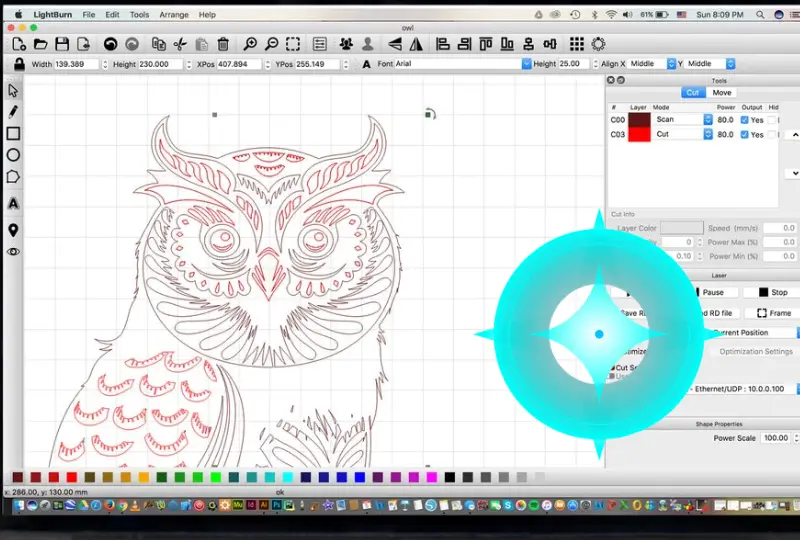Toggle Output checkbox for layer C00
The width and height of the screenshot is (800, 540).
(x=744, y=120)
